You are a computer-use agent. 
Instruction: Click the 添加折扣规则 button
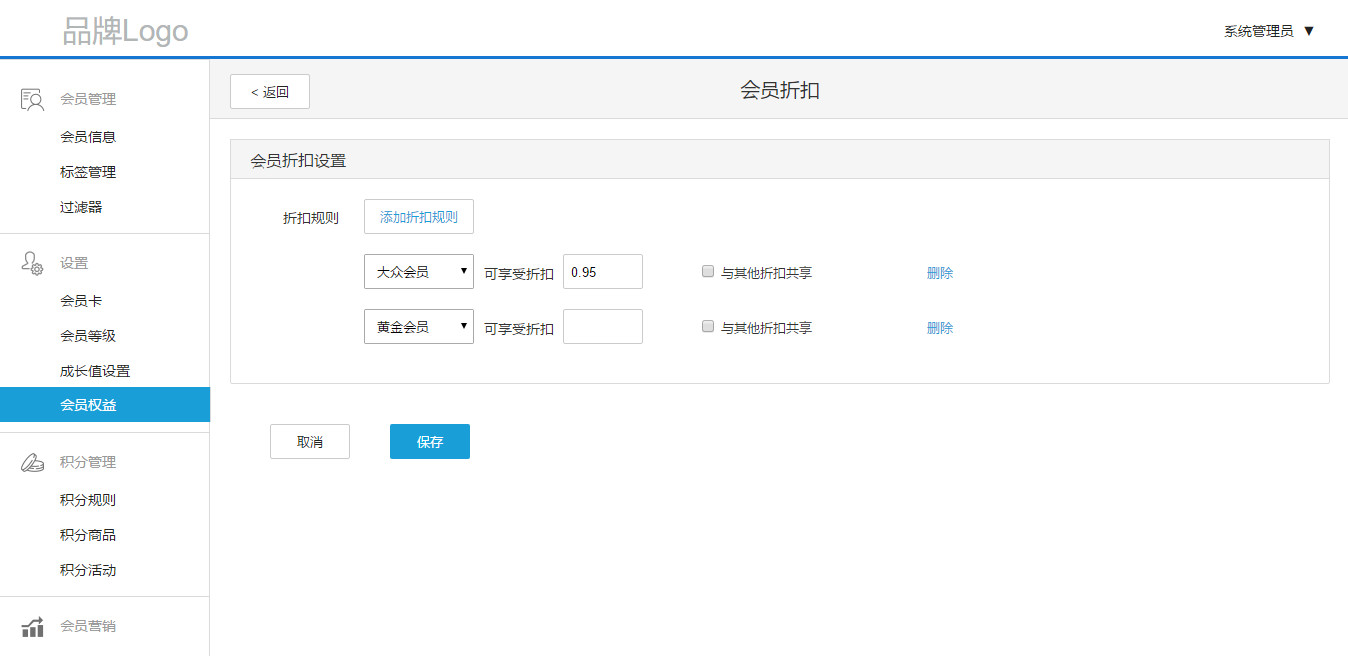pyautogui.click(x=418, y=216)
